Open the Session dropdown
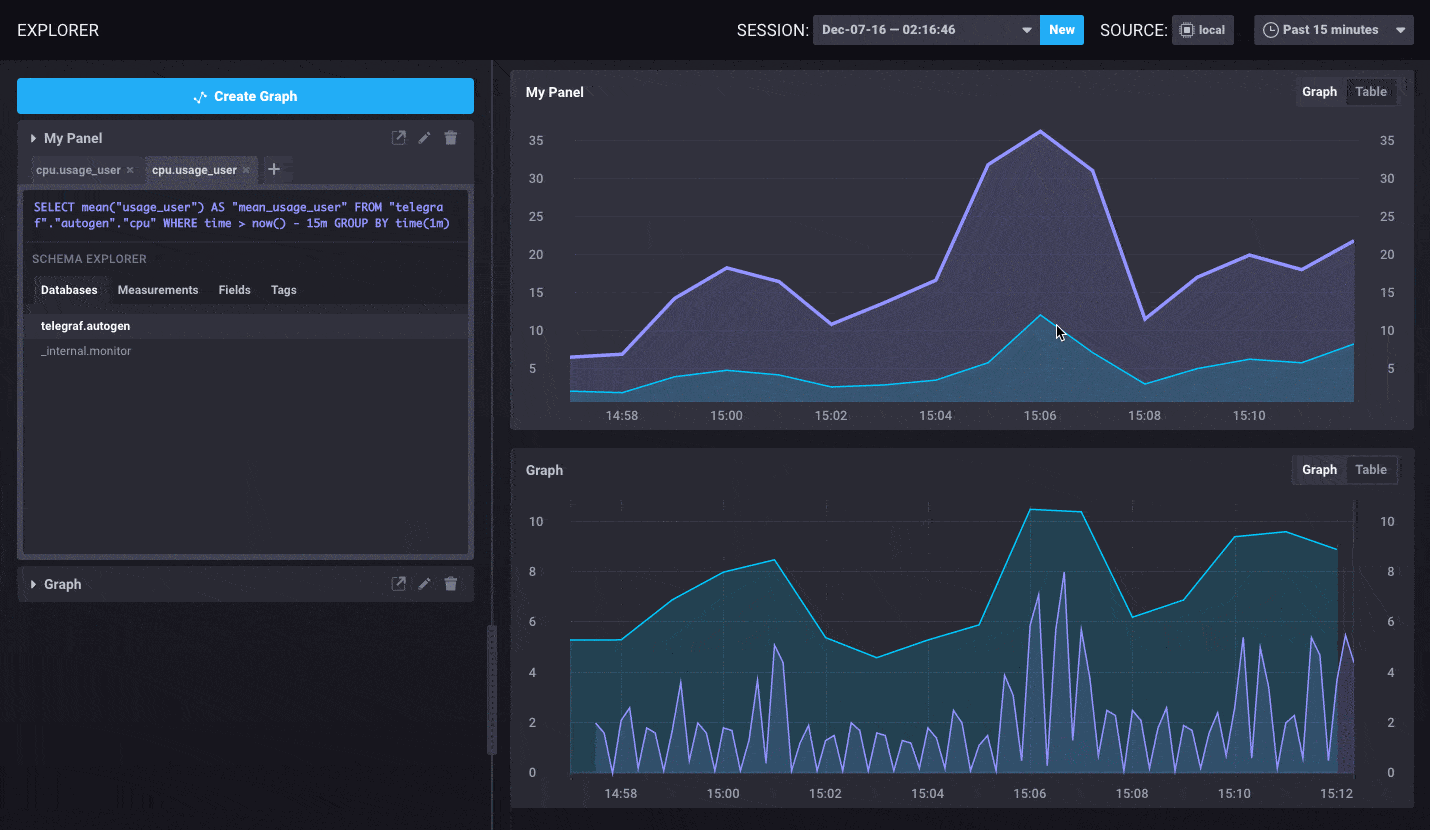 (925, 30)
